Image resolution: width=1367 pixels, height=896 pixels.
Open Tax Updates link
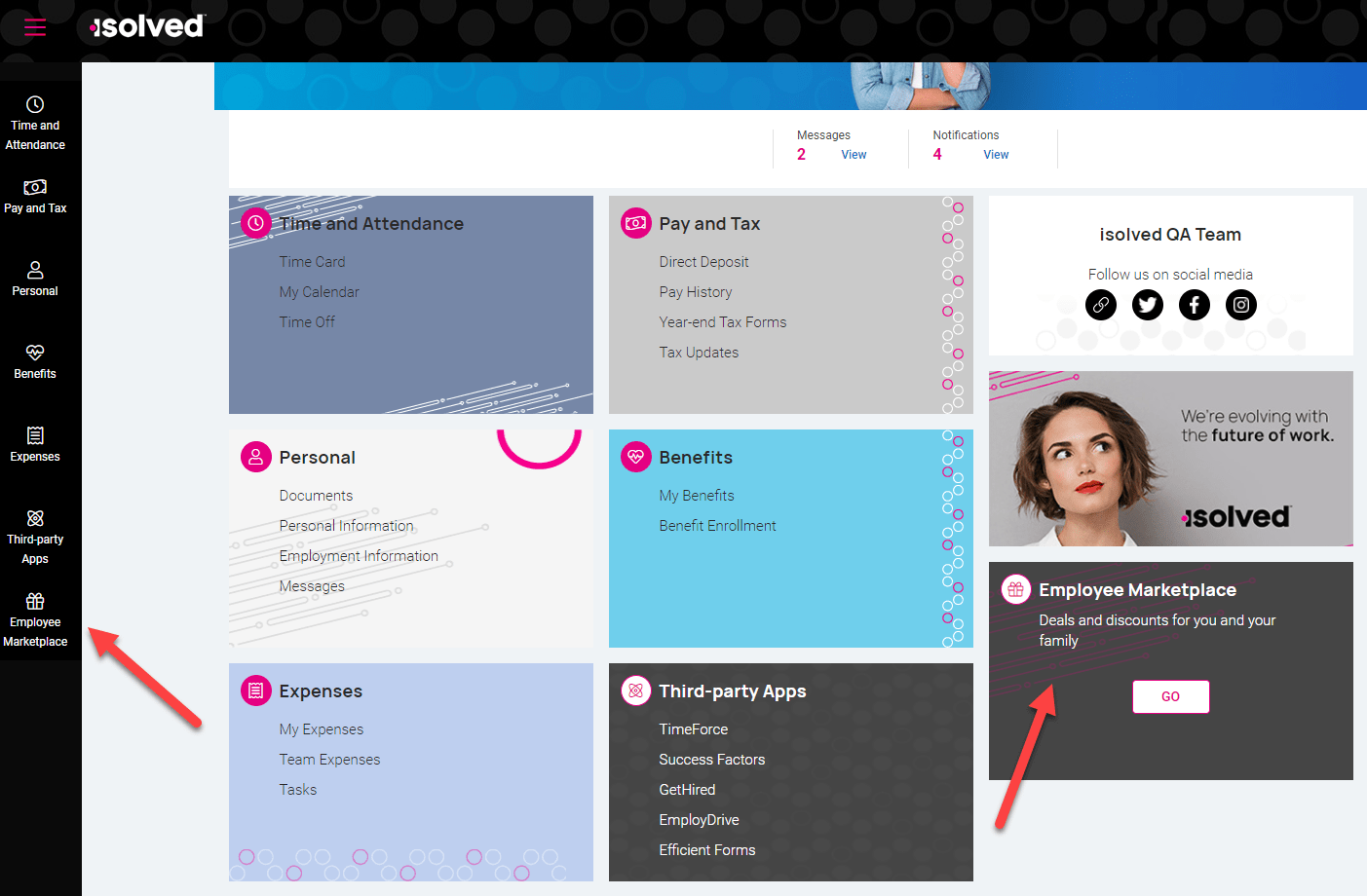(x=699, y=353)
